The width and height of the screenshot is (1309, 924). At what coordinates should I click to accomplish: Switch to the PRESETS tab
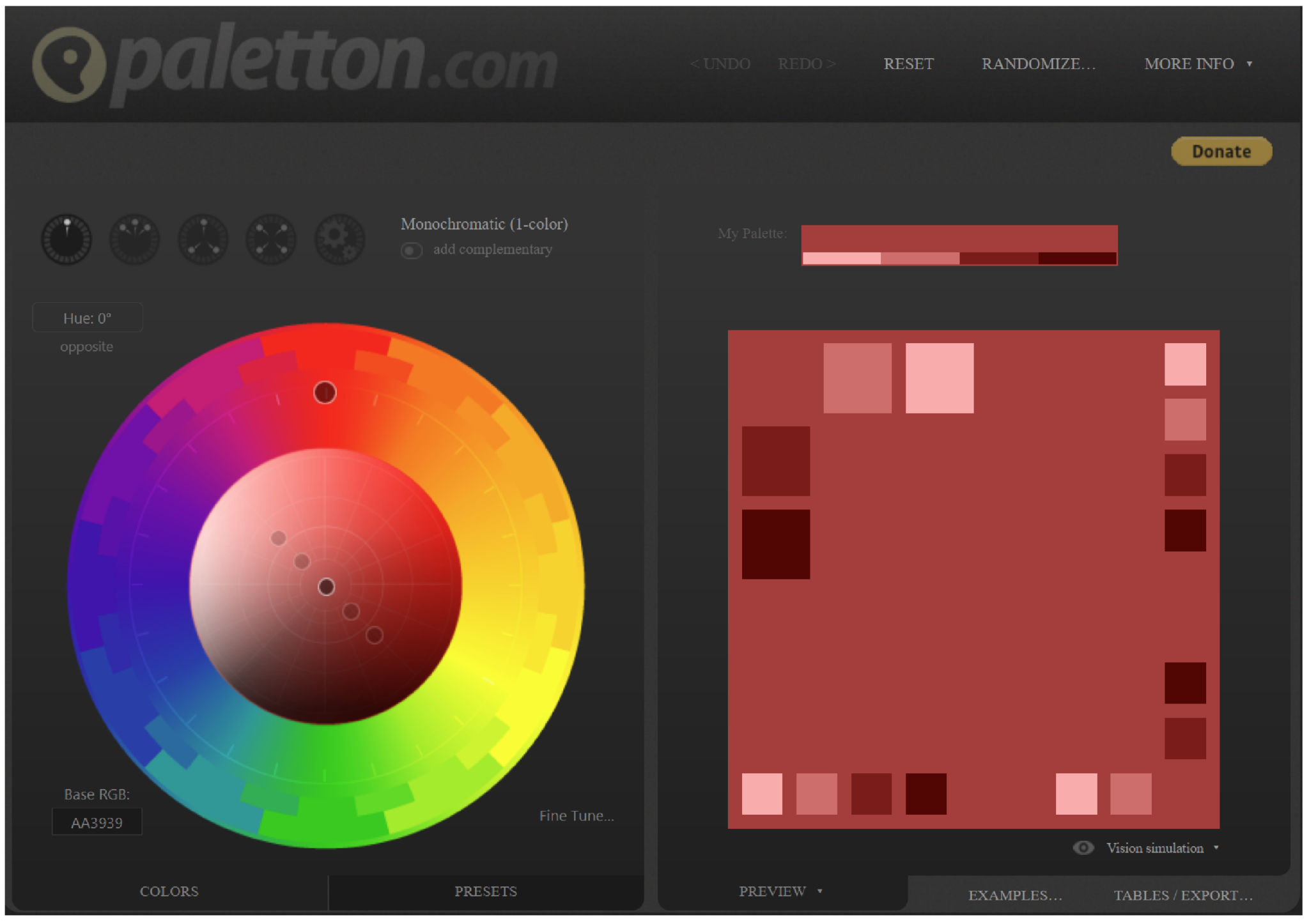[486, 891]
